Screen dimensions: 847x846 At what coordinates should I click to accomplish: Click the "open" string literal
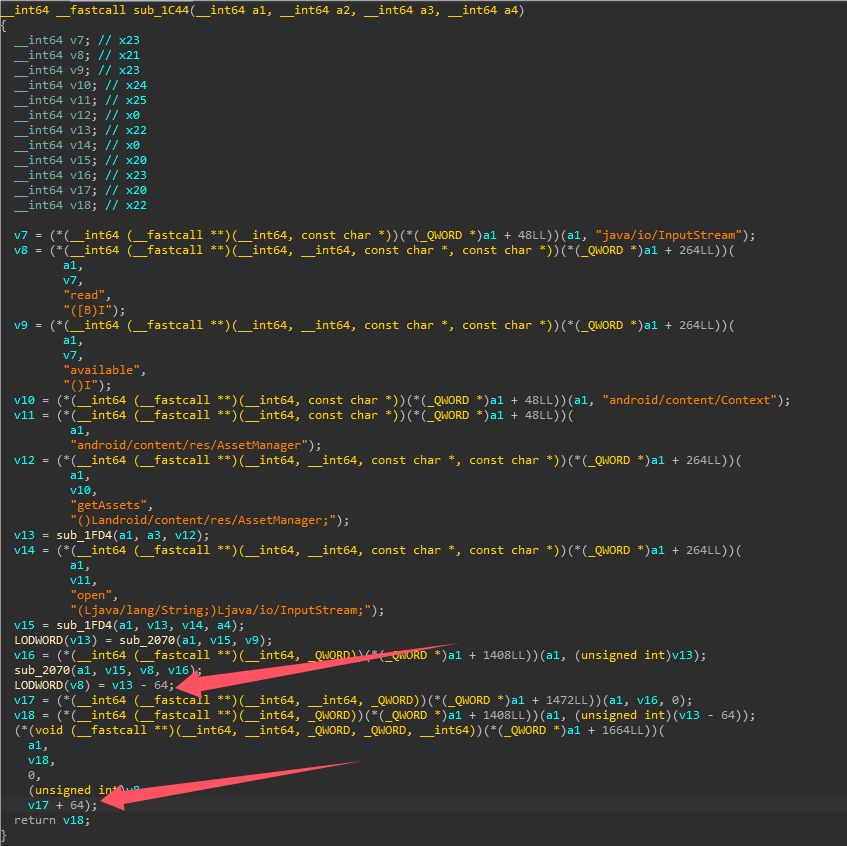[91, 595]
